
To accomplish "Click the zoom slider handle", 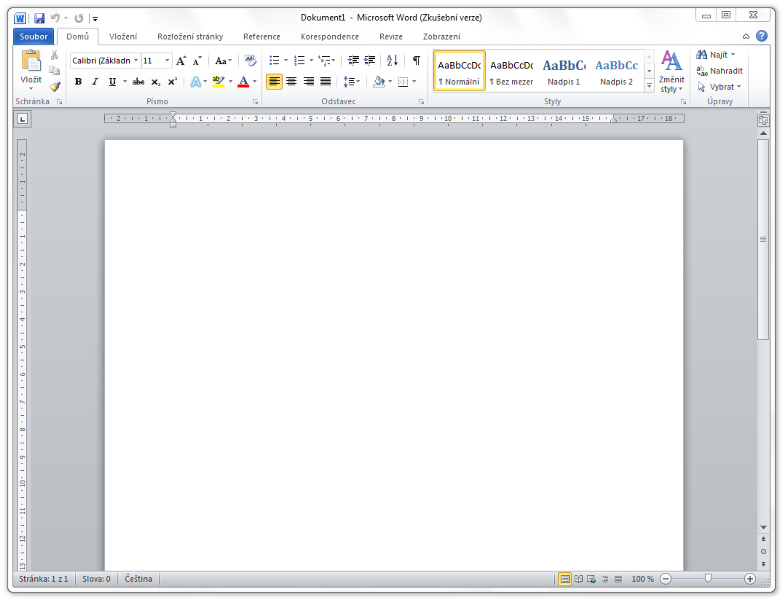I will [708, 579].
